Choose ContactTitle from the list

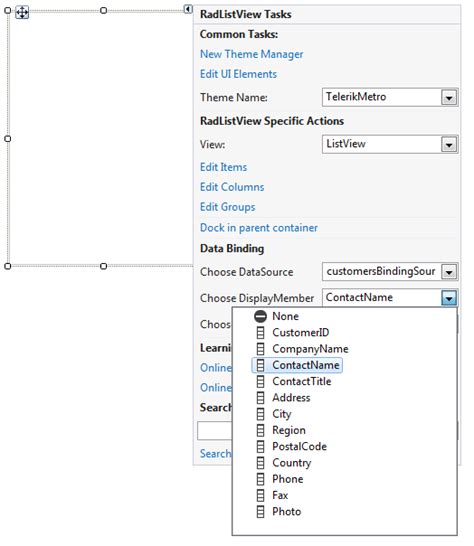point(302,381)
